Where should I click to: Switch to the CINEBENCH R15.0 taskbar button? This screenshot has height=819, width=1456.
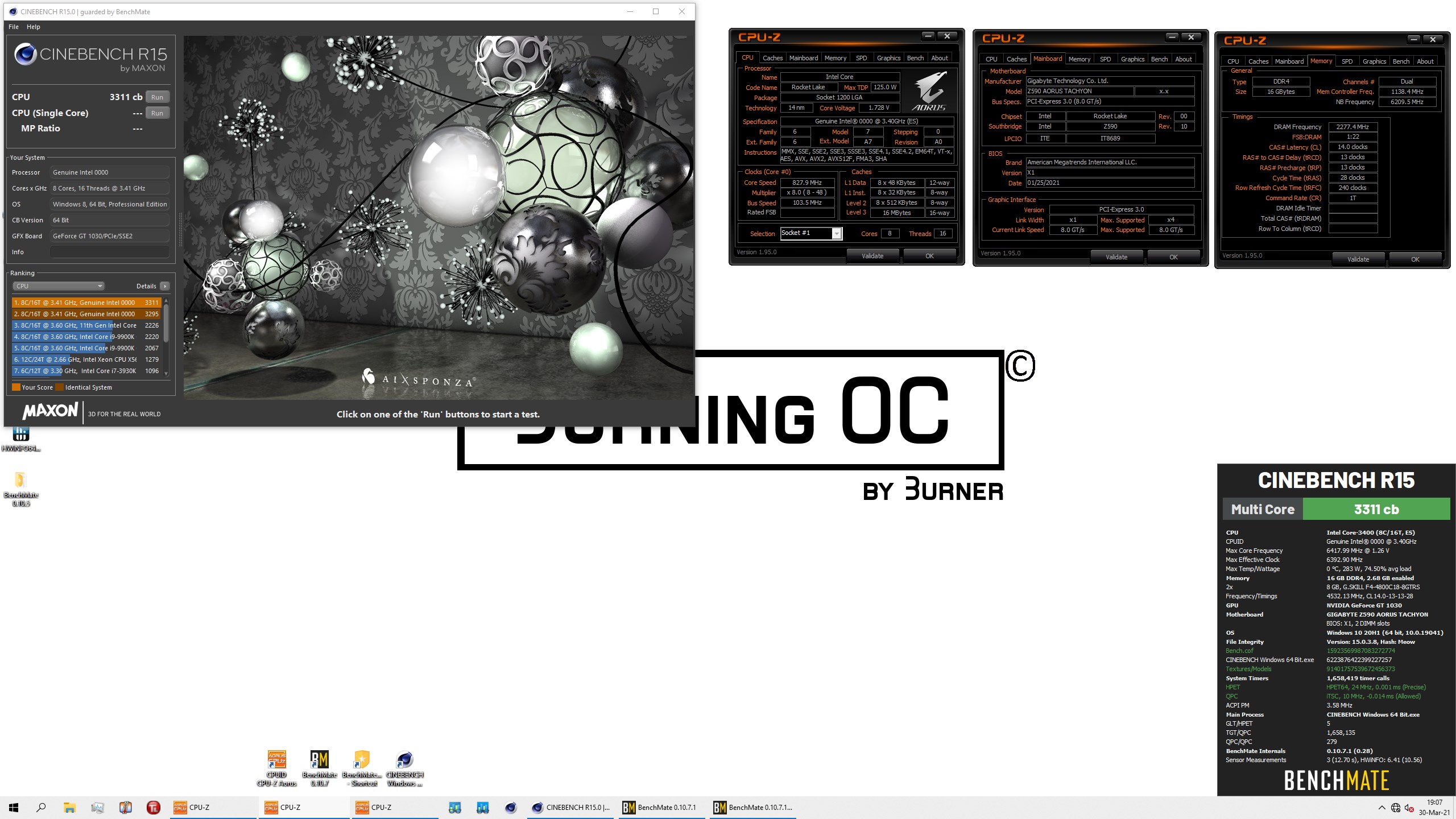572,808
